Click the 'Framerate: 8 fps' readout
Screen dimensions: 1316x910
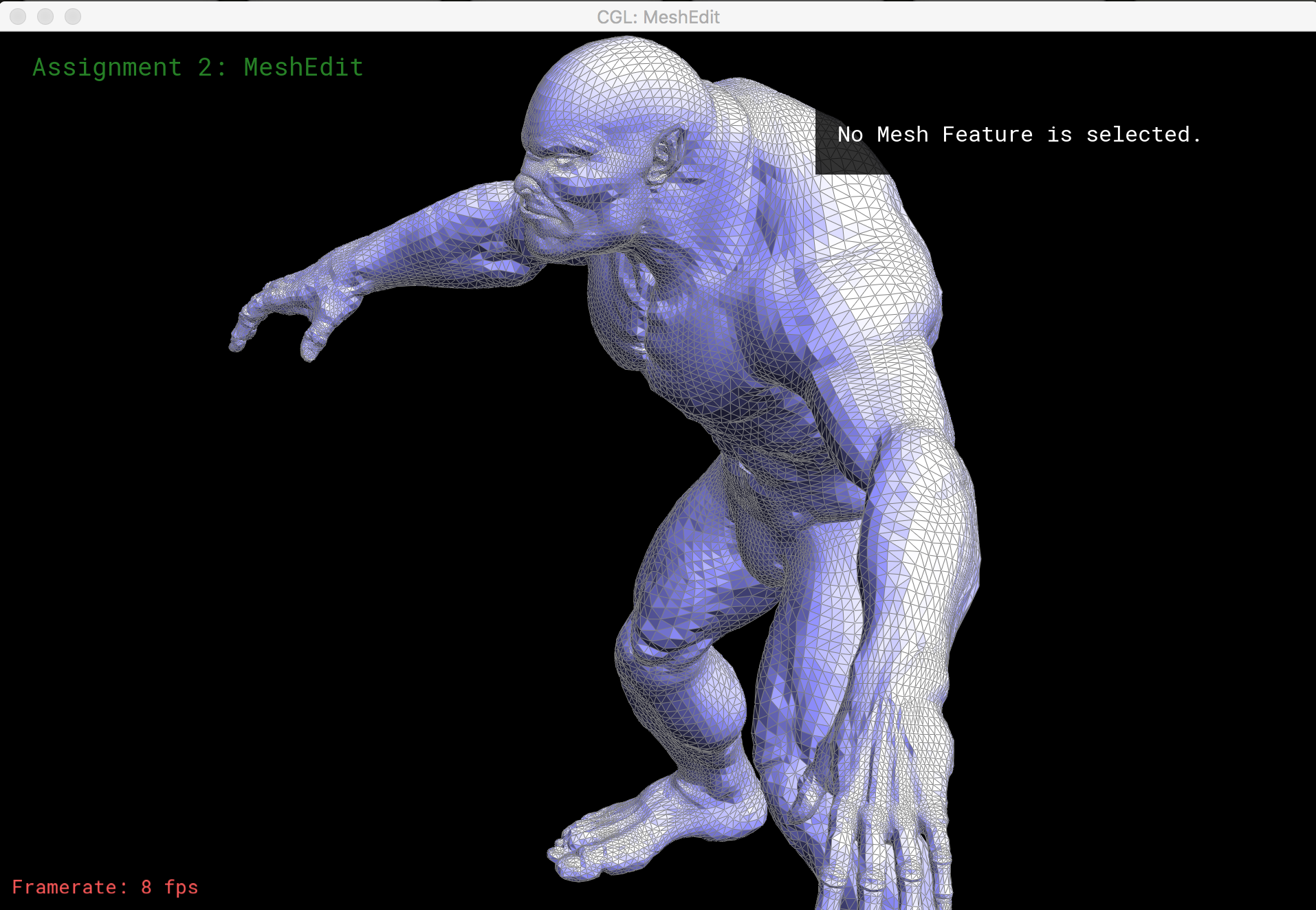(x=105, y=887)
